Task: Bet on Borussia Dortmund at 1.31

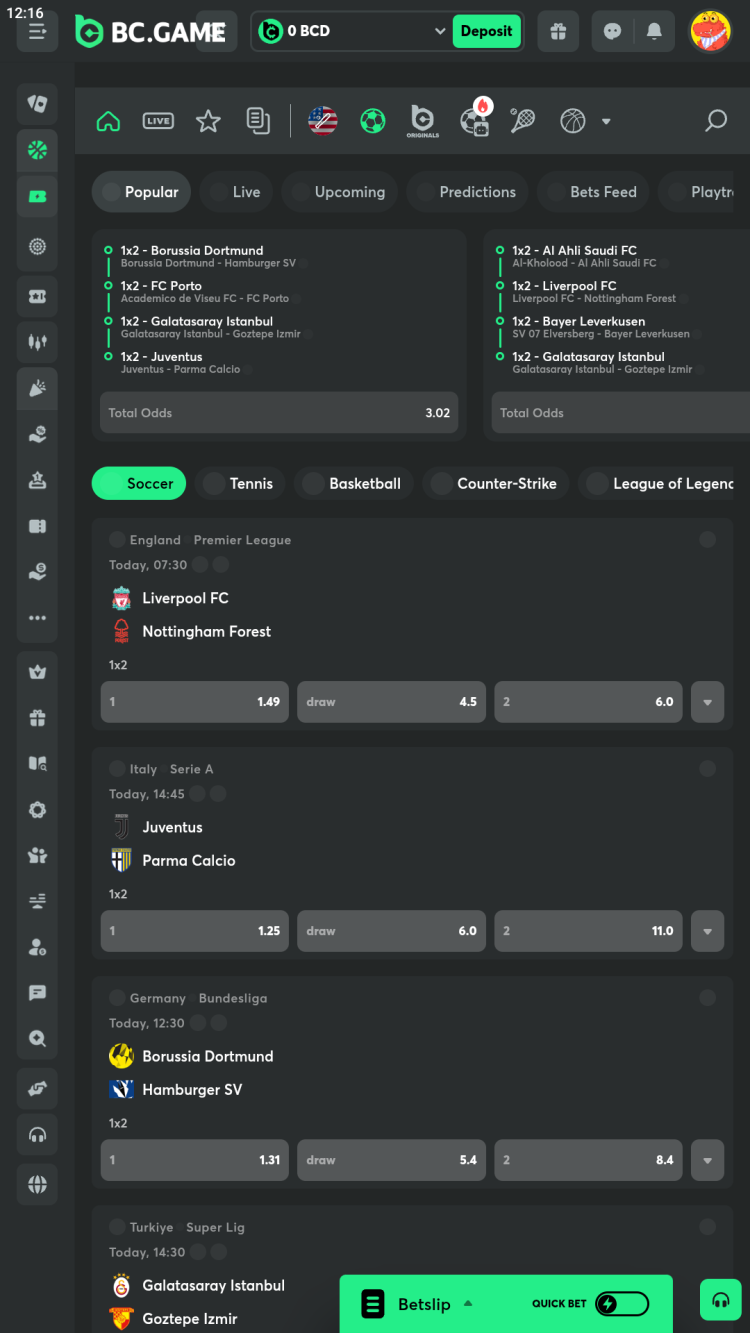Action: tap(195, 1160)
